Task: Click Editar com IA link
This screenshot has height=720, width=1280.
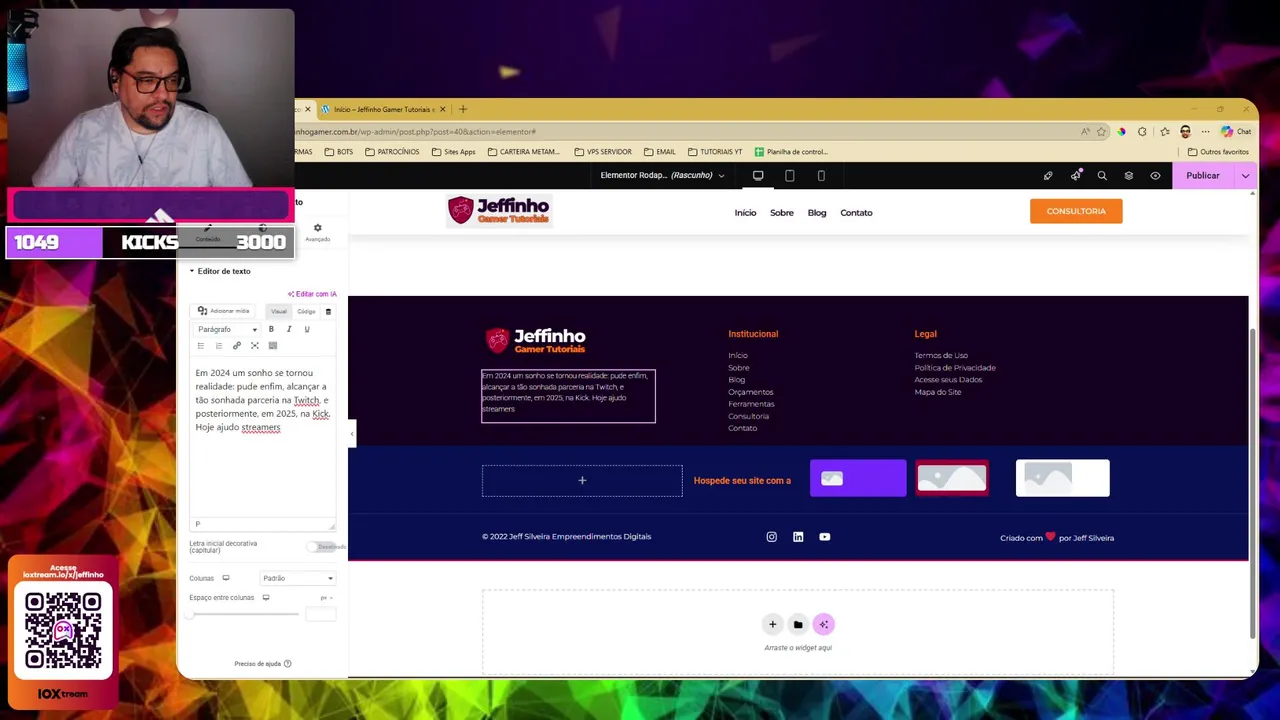Action: point(313,294)
